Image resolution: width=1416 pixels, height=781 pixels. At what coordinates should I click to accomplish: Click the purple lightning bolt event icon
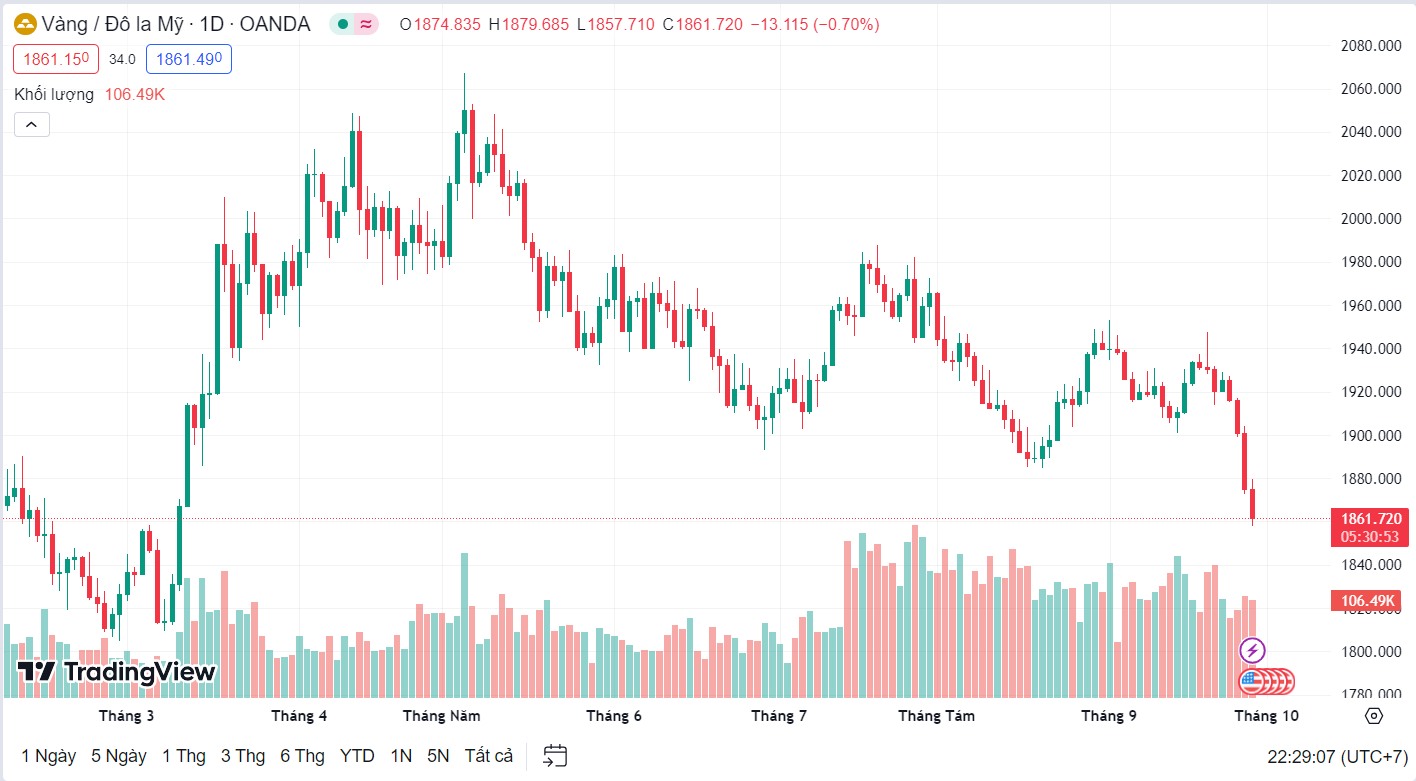(1252, 651)
